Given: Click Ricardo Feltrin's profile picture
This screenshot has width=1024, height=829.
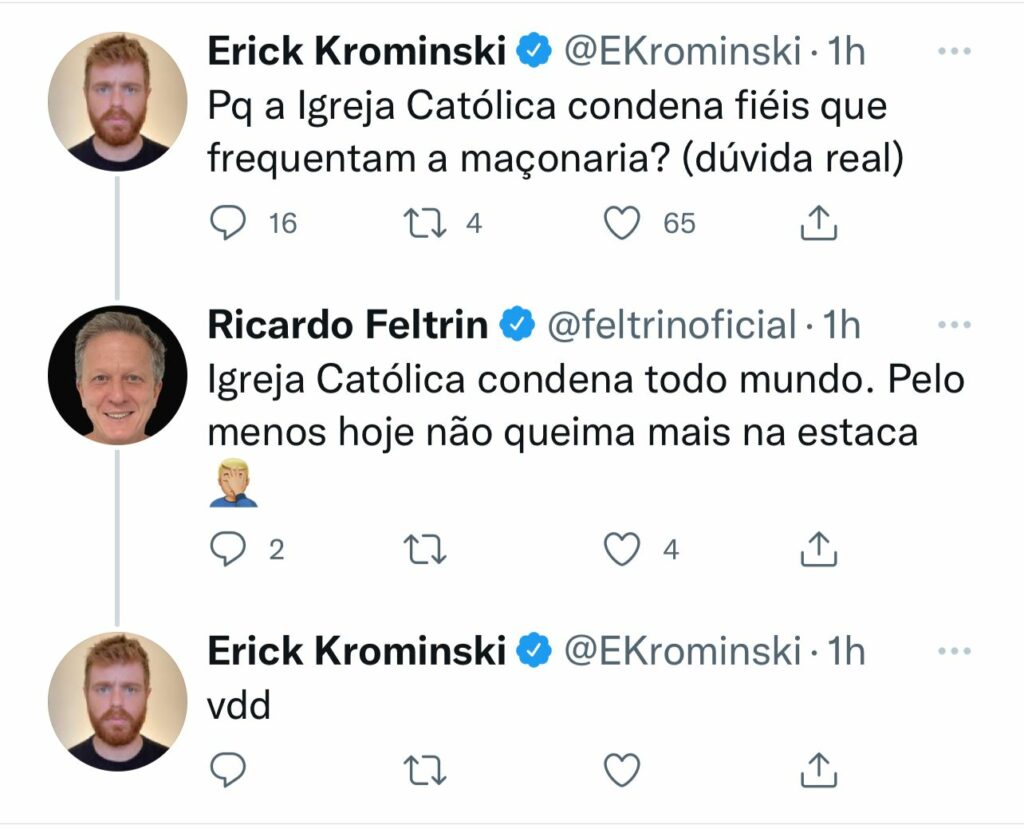Looking at the screenshot, I should 118,375.
